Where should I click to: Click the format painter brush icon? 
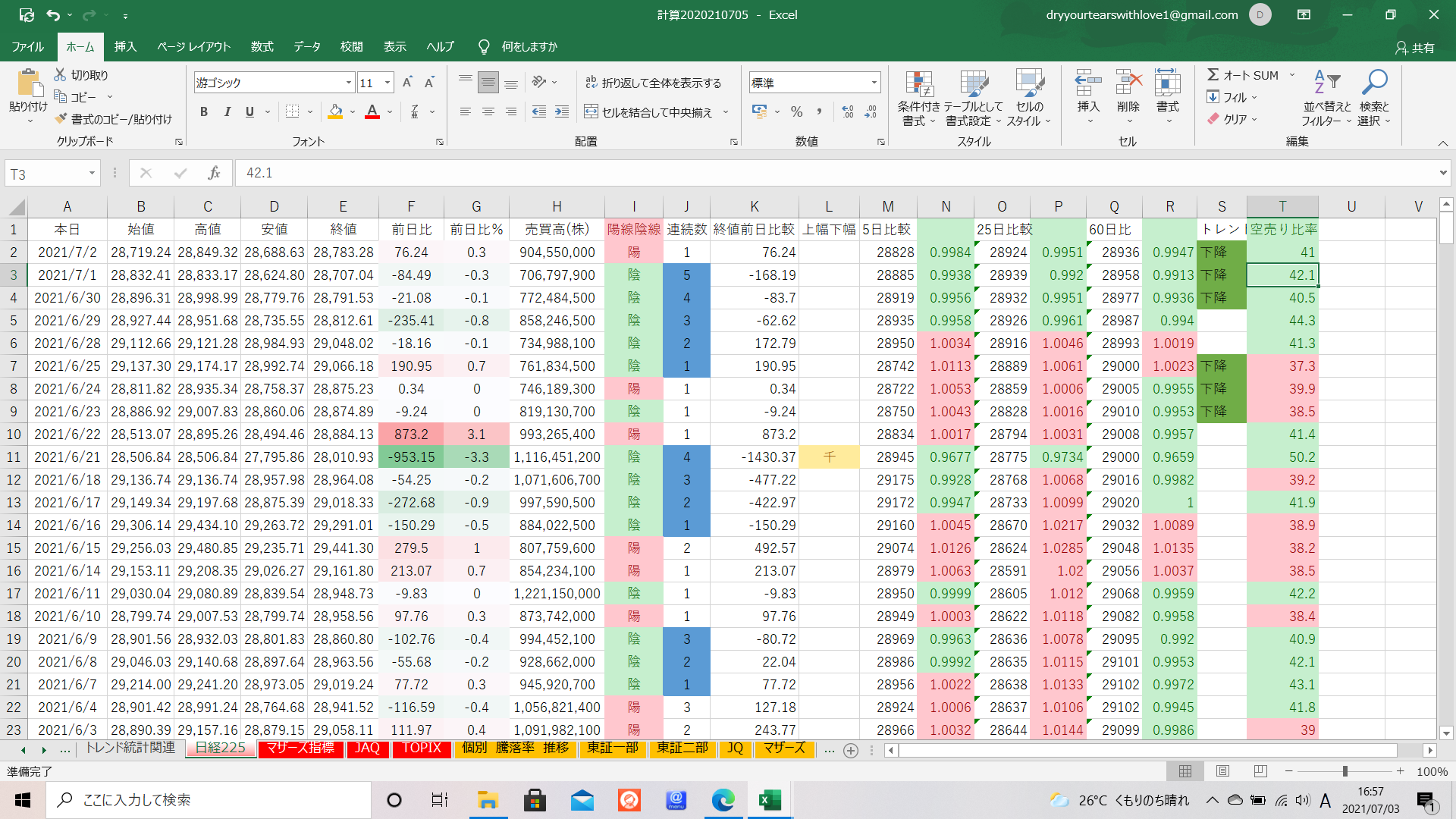tap(61, 119)
